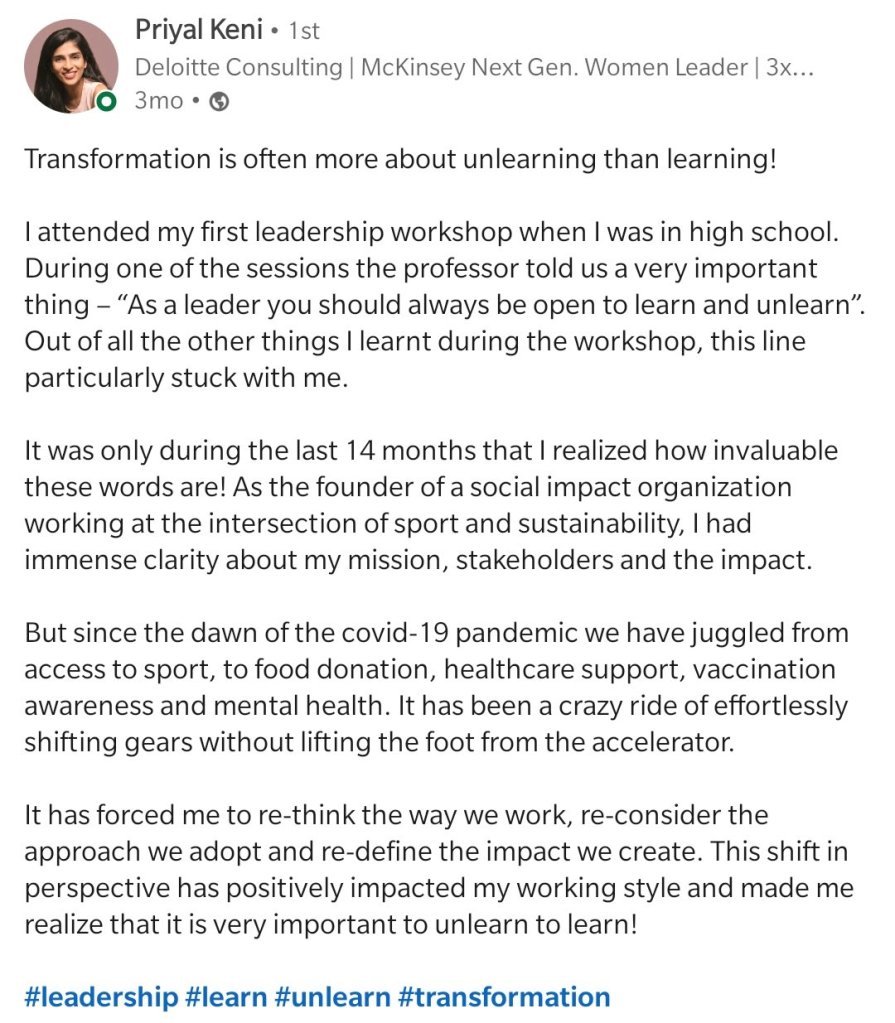This screenshot has width=895, height=1023.
Task: Open the #transformation hashtag
Action: pos(504,996)
